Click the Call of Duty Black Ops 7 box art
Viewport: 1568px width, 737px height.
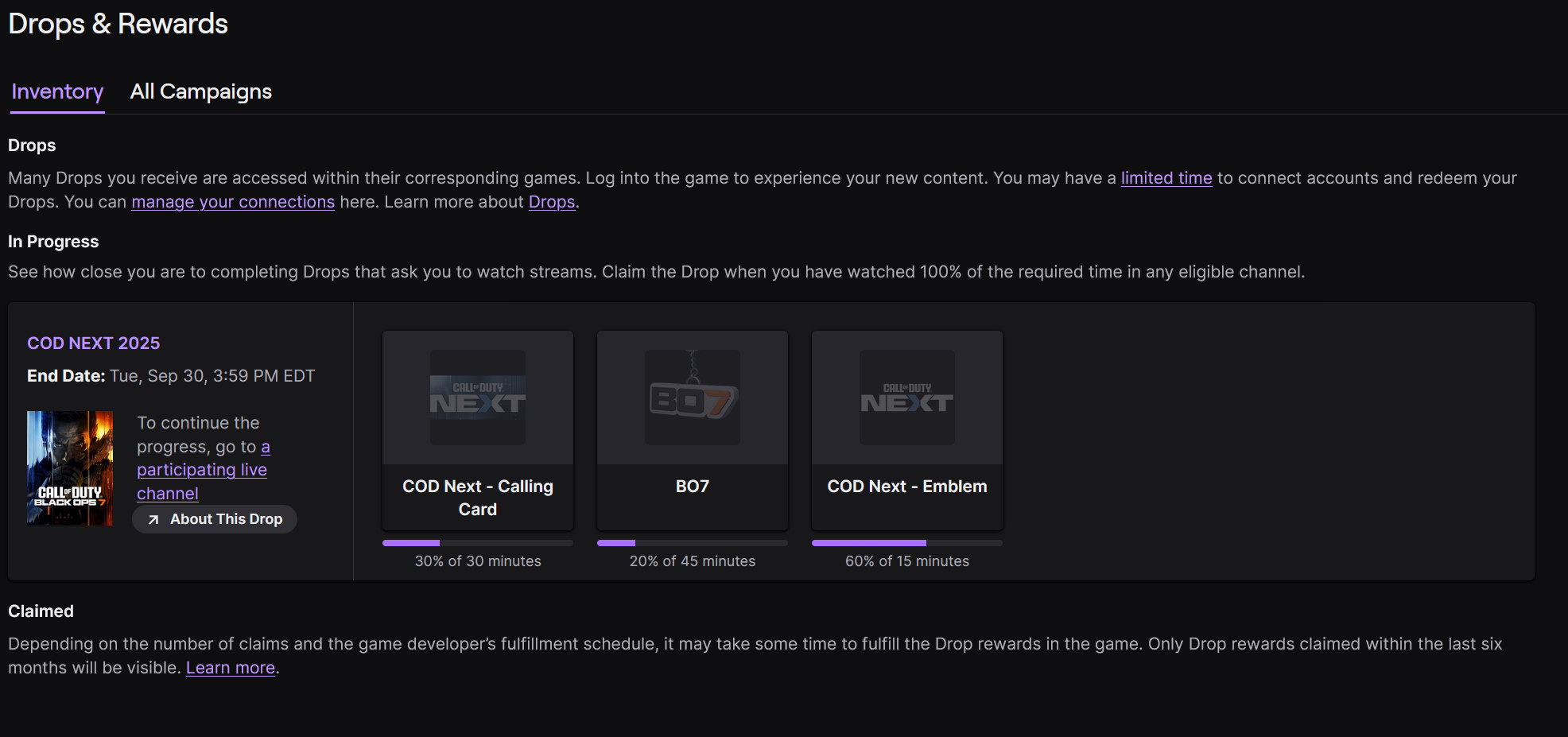click(x=70, y=467)
